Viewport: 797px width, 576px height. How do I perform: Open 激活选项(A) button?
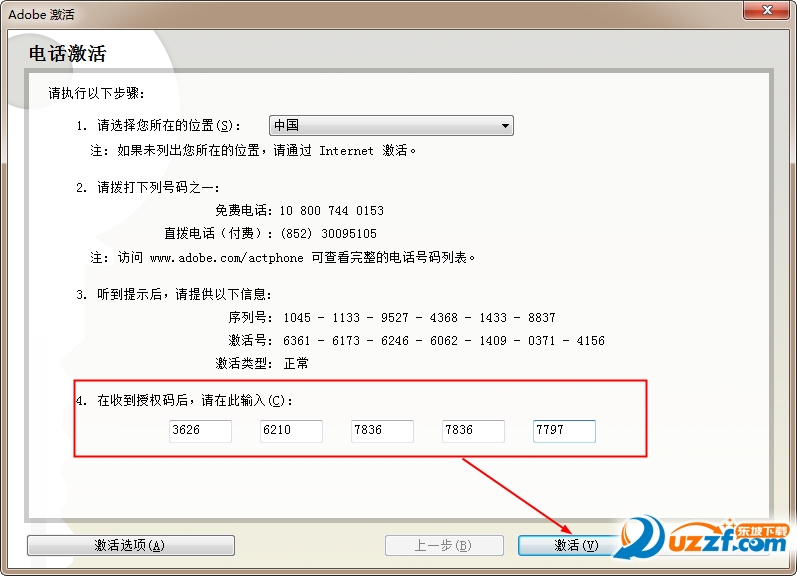point(131,545)
